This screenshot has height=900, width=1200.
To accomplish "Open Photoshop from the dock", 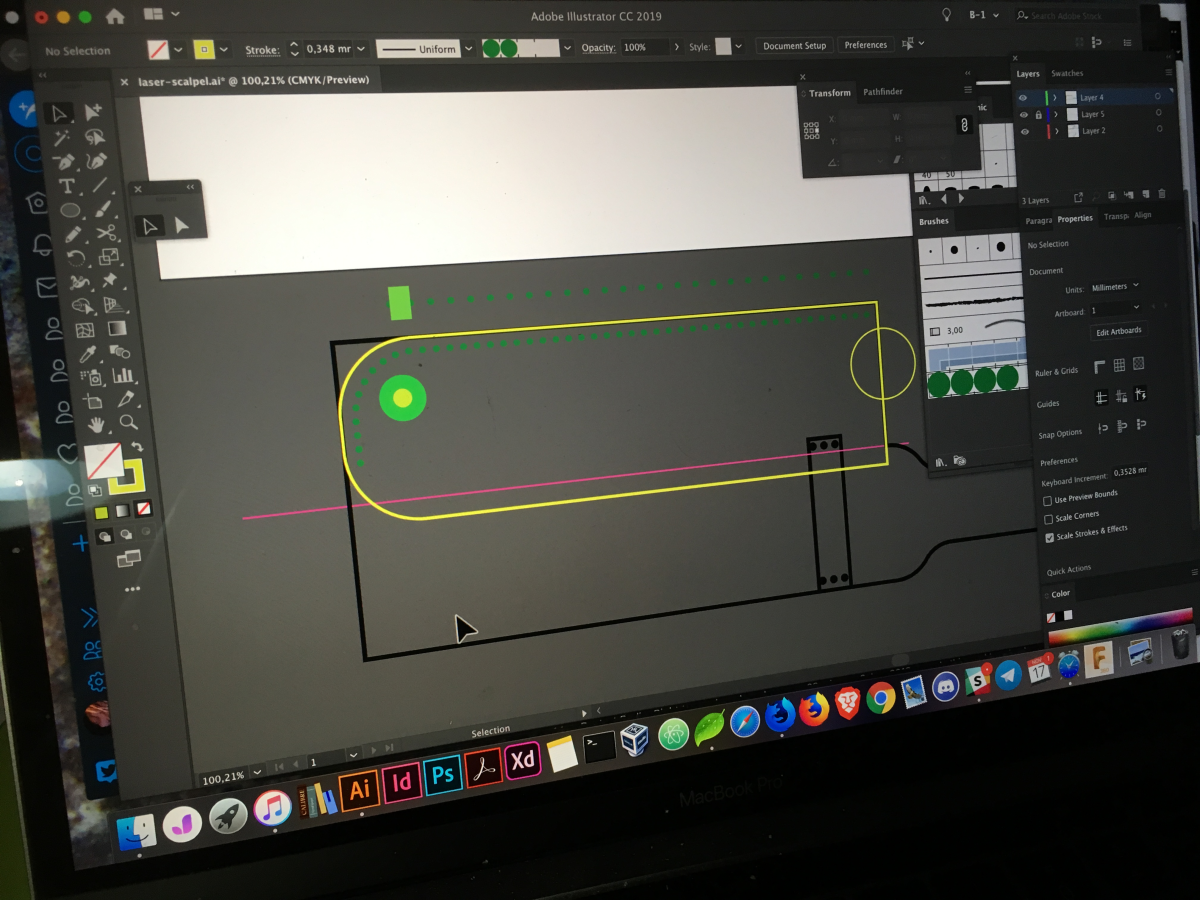I will click(x=442, y=776).
